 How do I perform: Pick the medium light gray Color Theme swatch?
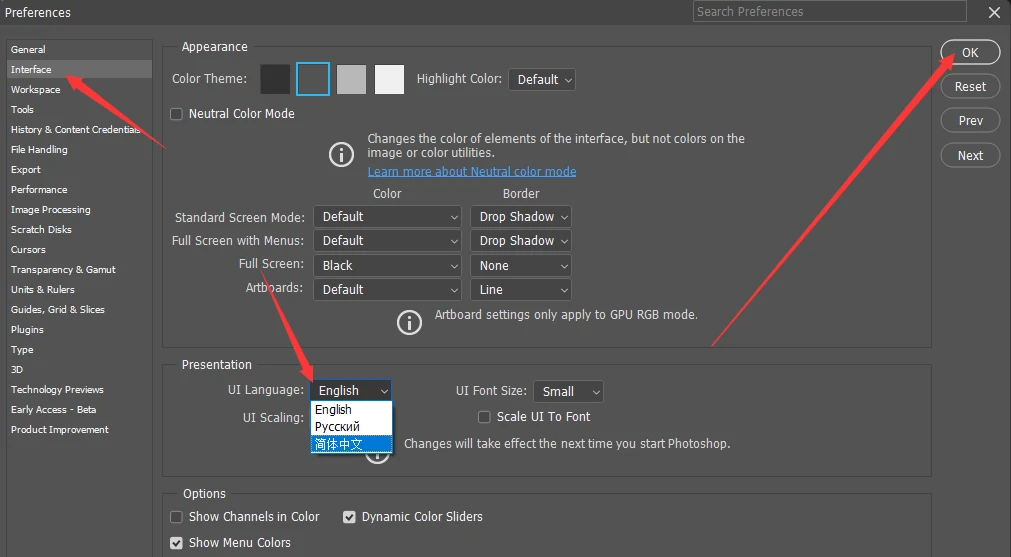pos(351,79)
